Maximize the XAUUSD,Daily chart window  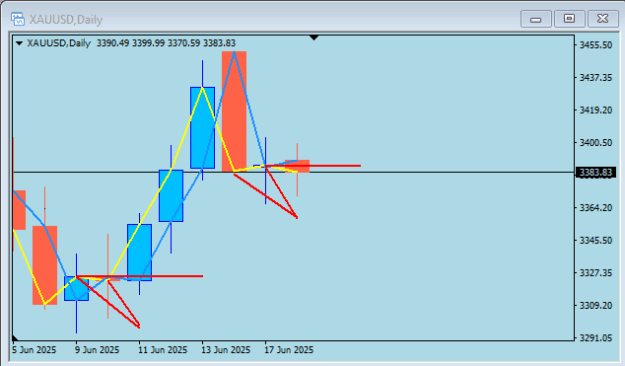[x=569, y=19]
